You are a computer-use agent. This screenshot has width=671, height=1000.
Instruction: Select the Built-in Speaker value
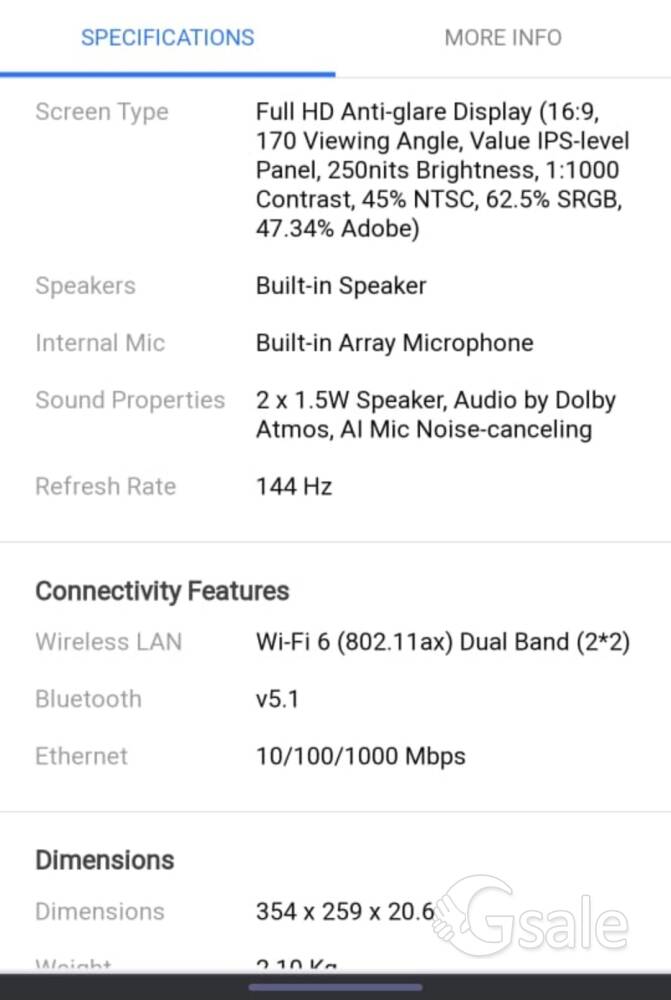[x=341, y=286]
